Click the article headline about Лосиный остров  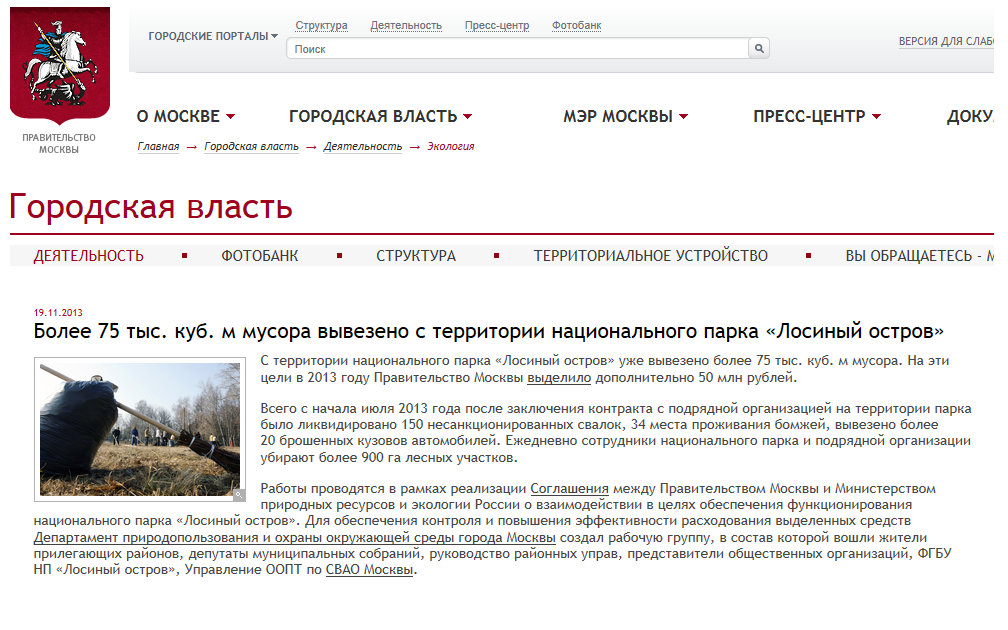tap(489, 332)
